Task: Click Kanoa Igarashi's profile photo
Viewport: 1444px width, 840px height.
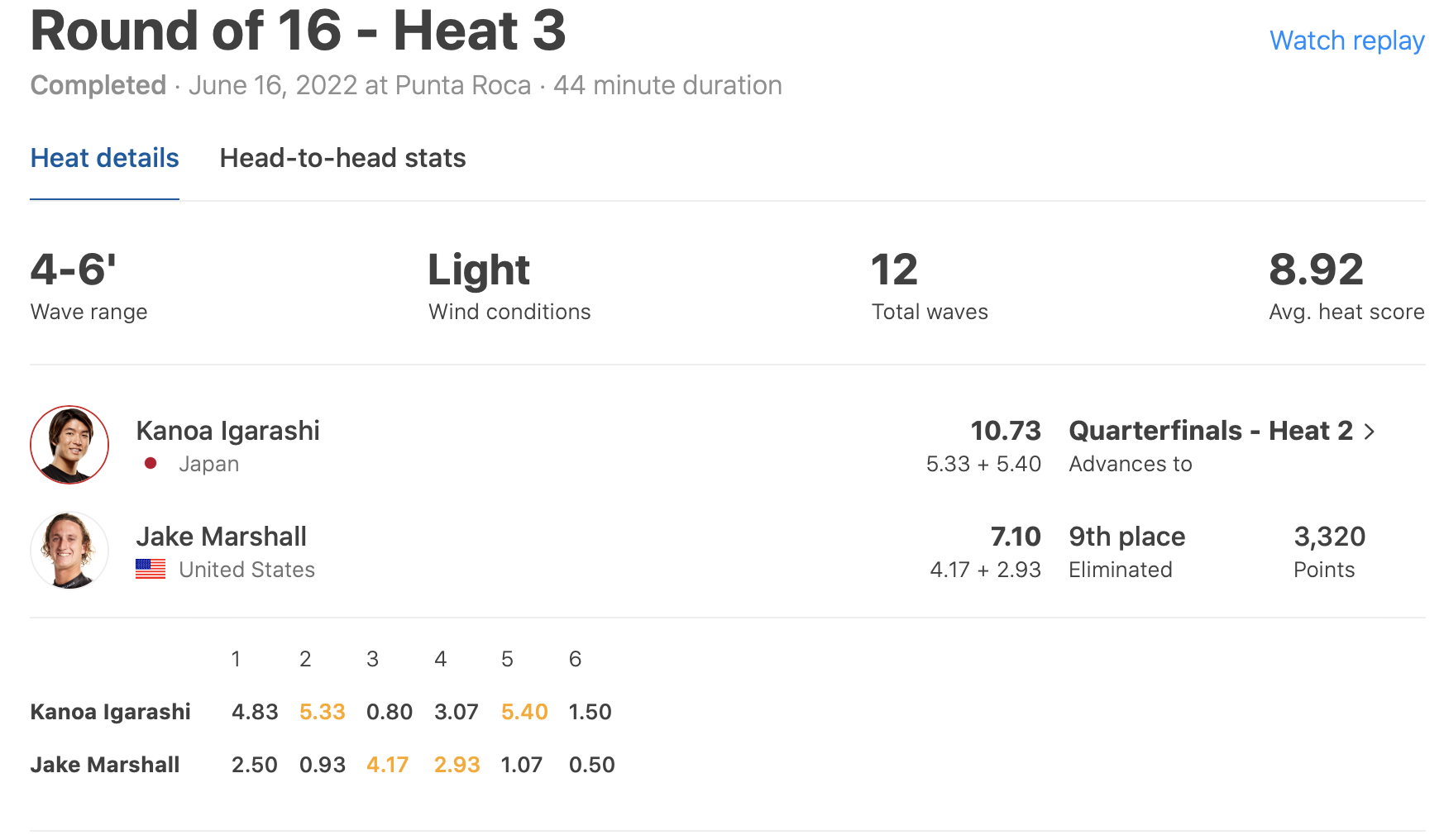Action: [x=69, y=445]
